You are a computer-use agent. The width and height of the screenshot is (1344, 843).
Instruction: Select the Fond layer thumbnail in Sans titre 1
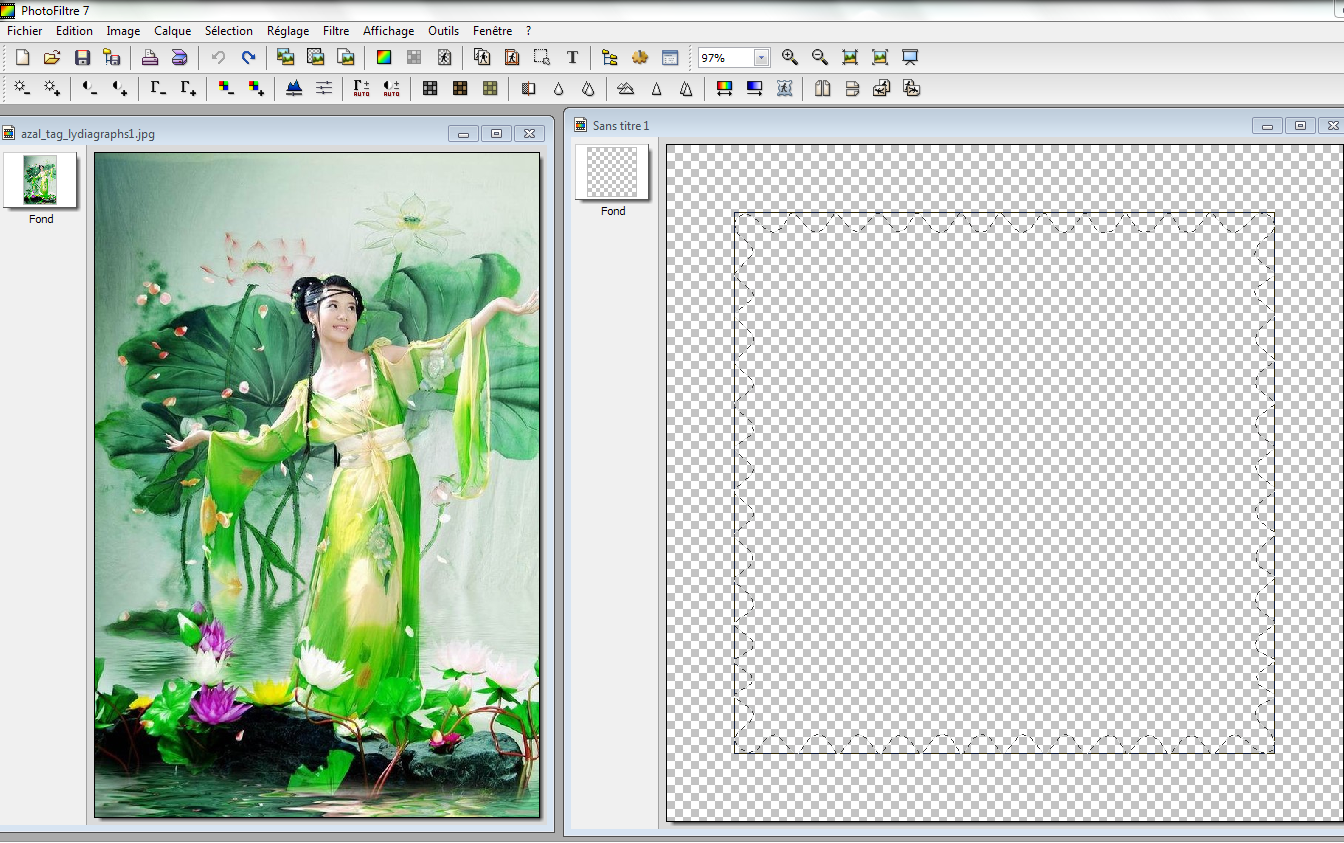tap(612, 172)
